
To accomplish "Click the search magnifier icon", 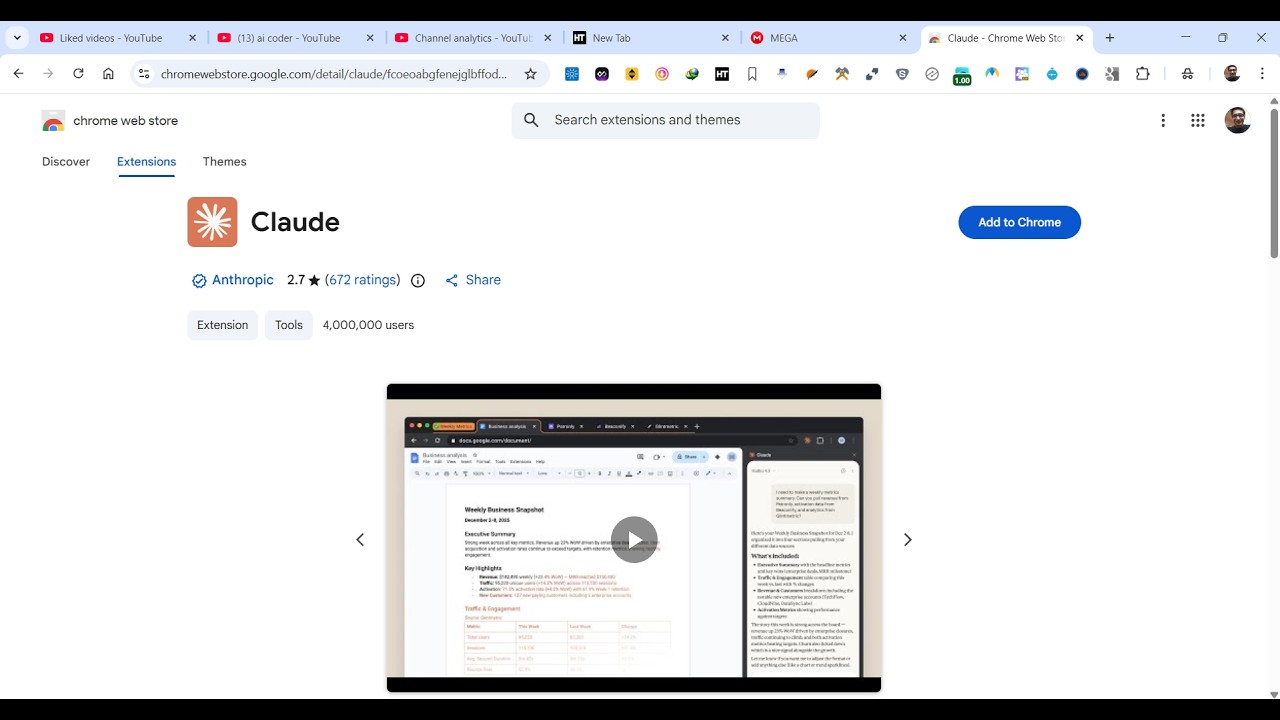I will [x=532, y=120].
